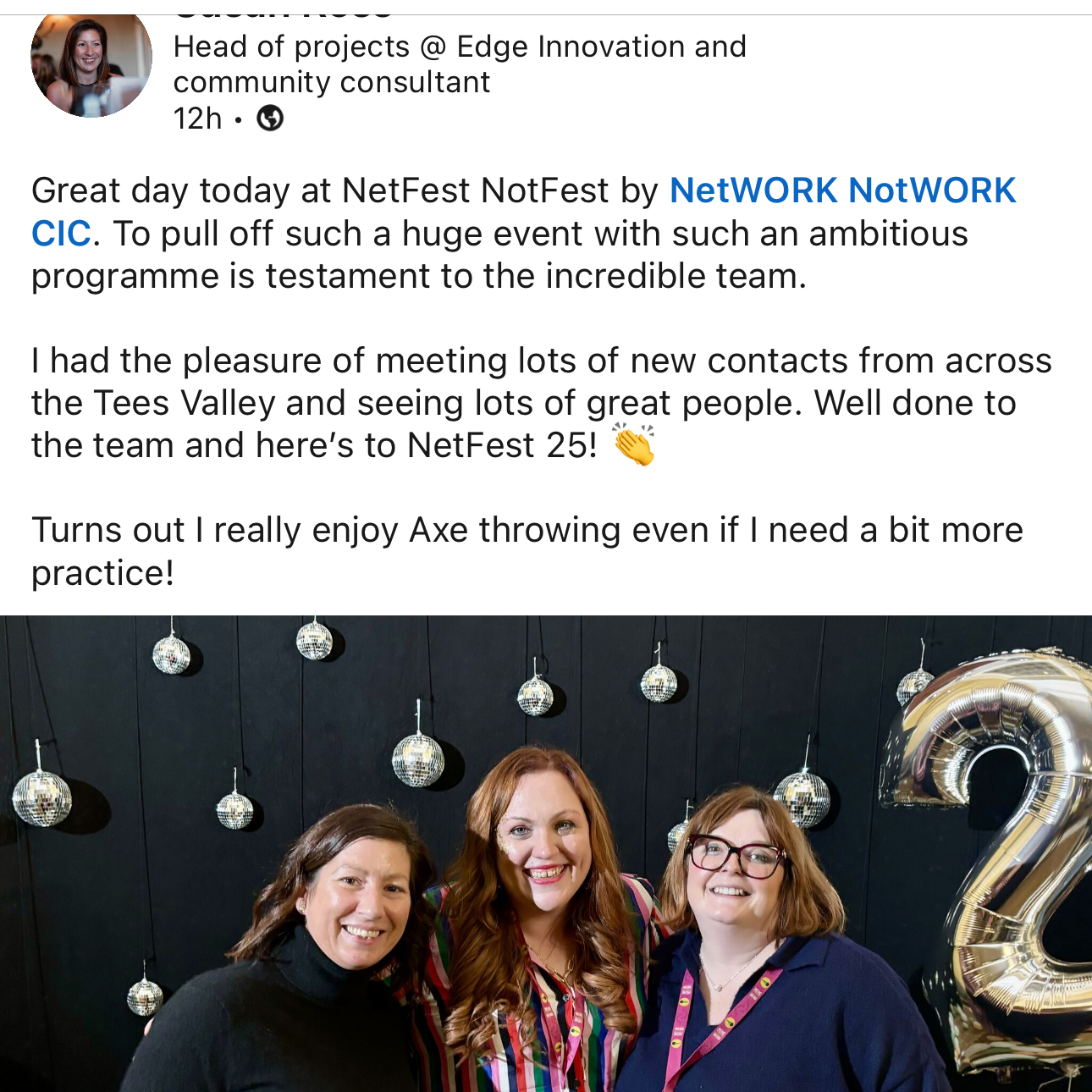This screenshot has width=1092, height=1092.
Task: Open the NetWORK NotWORK company mention link
Action: tap(842, 190)
